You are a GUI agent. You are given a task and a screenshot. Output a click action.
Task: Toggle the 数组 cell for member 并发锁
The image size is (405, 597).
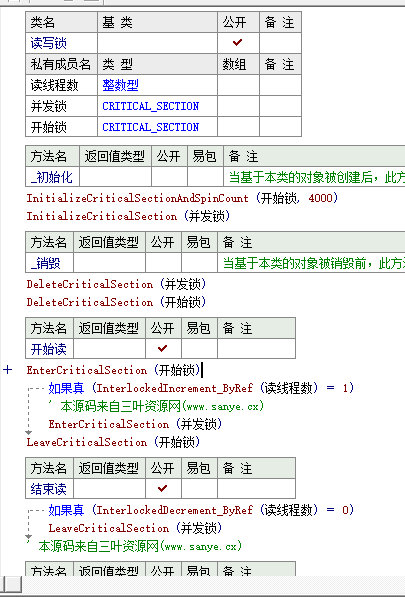pos(238,106)
